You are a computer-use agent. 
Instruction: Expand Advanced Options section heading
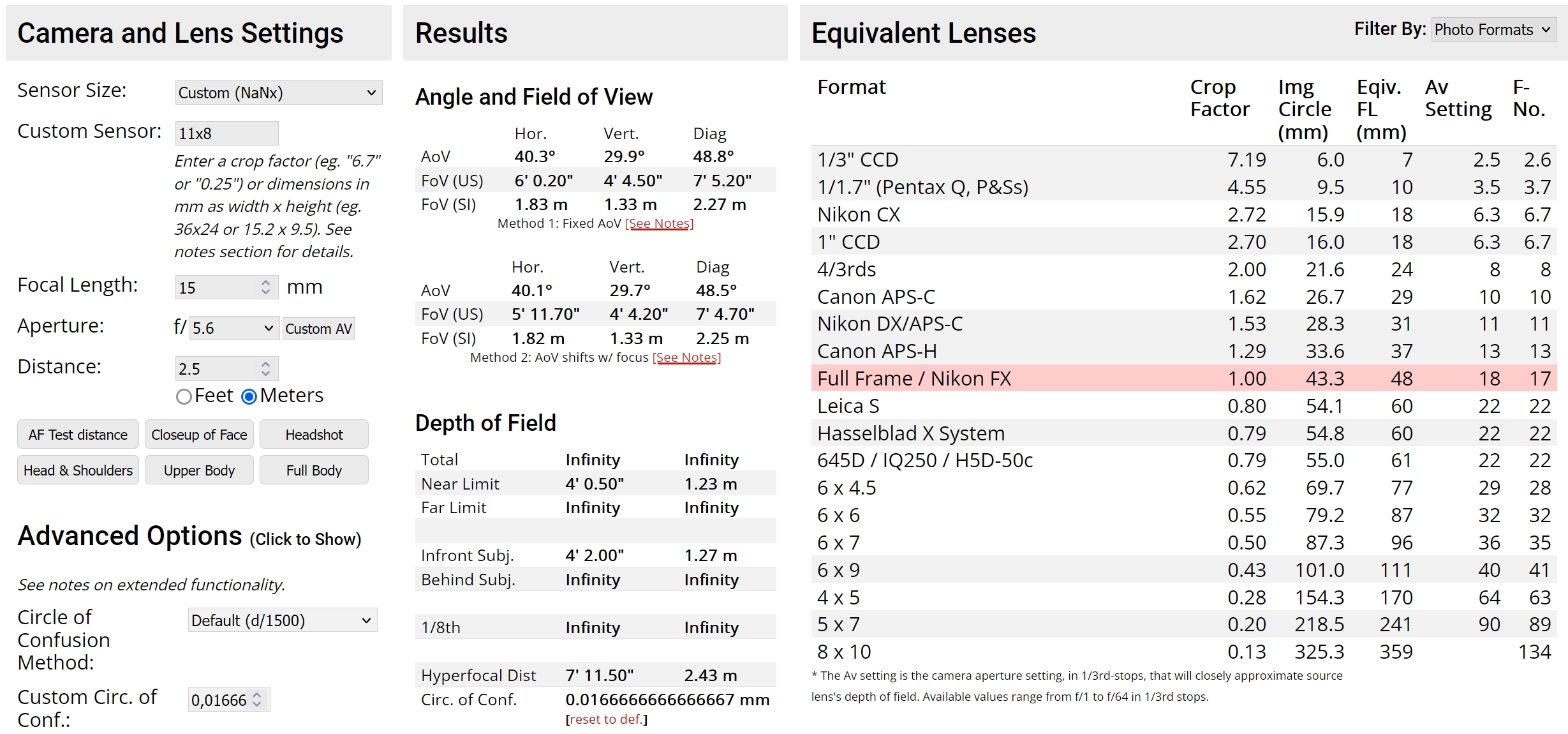[x=189, y=537]
